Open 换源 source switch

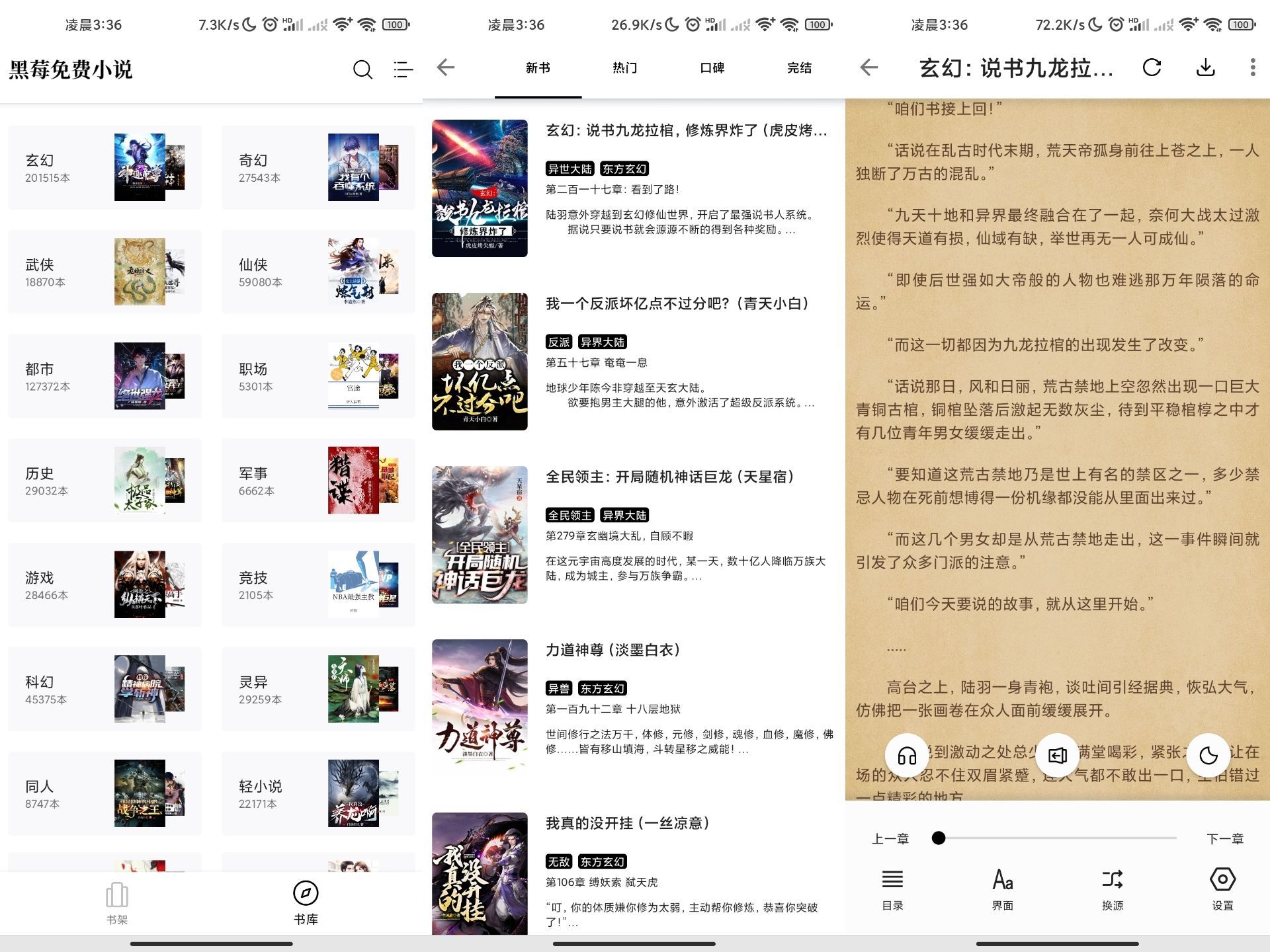click(x=1113, y=890)
